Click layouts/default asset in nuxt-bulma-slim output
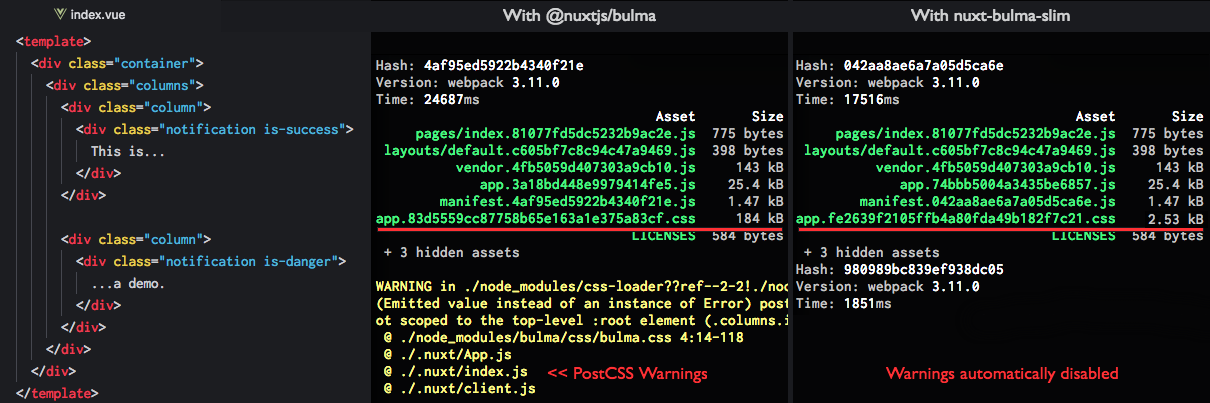 [x=959, y=150]
